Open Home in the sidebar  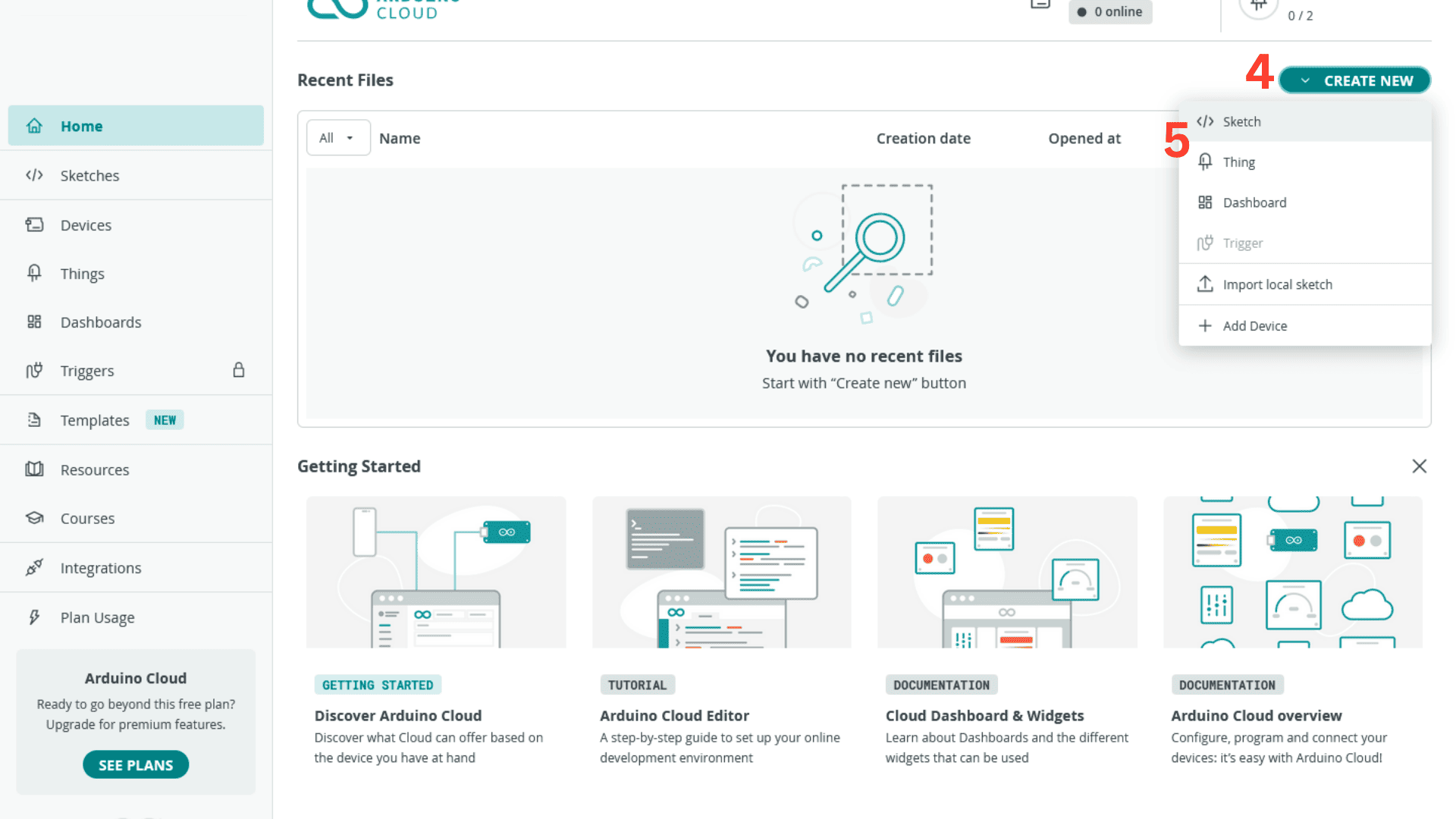[x=136, y=126]
